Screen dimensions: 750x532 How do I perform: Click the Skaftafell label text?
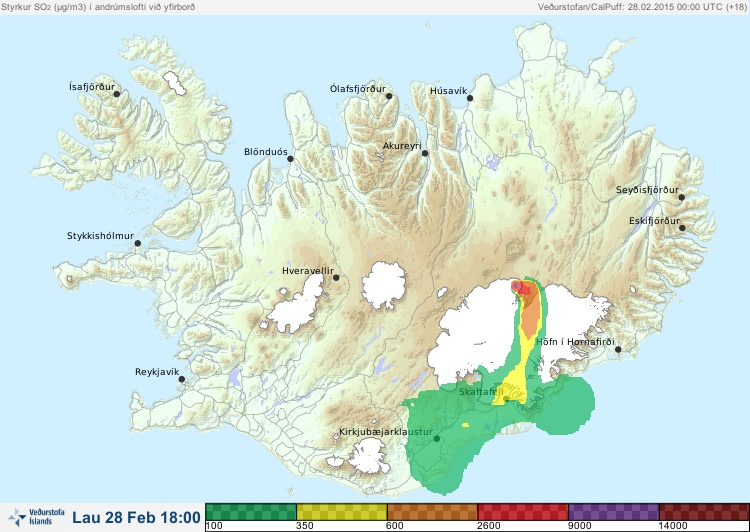(481, 392)
